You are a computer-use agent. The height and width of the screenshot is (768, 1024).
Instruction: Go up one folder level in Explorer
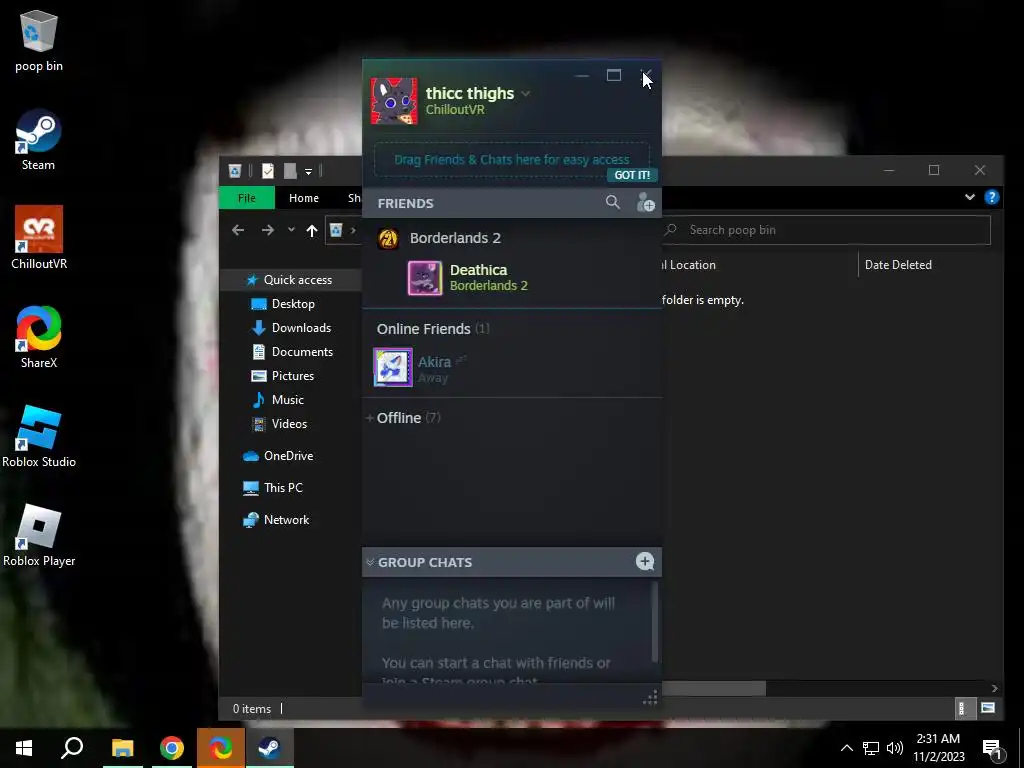click(312, 230)
